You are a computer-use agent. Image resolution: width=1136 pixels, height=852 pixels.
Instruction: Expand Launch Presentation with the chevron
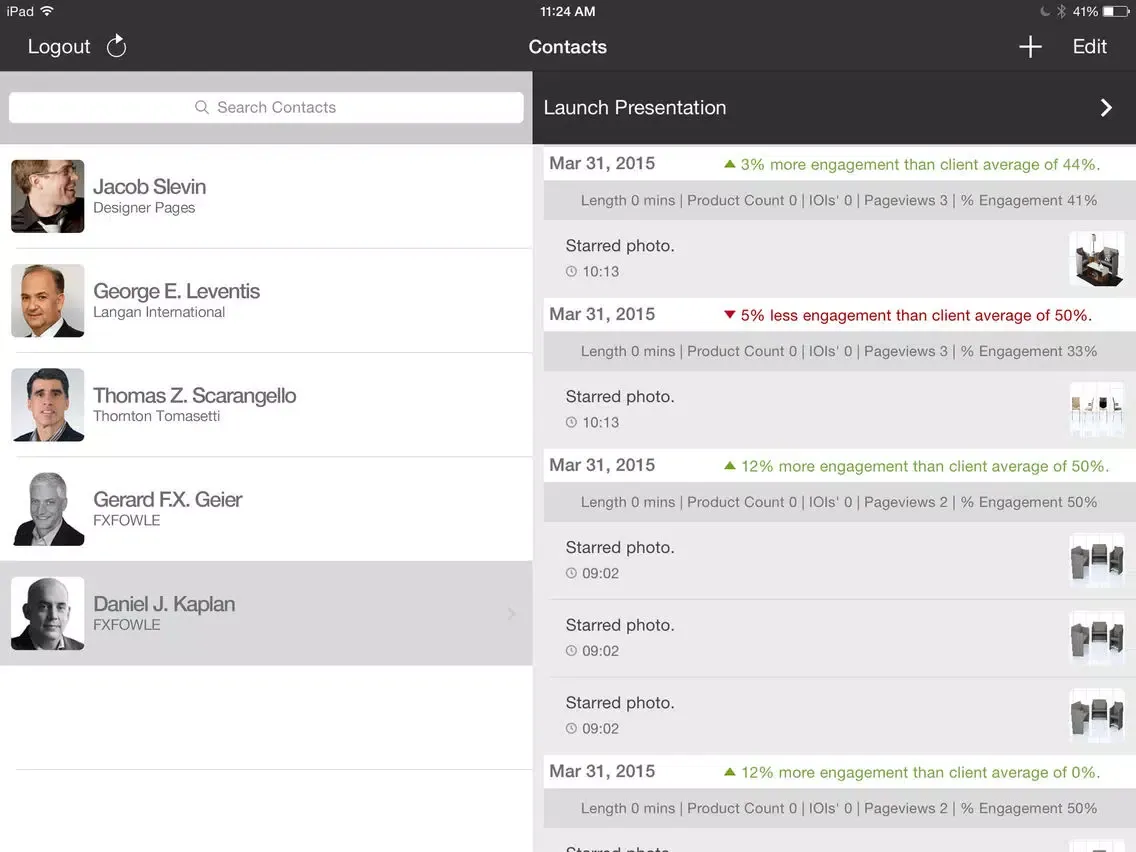tap(1106, 108)
